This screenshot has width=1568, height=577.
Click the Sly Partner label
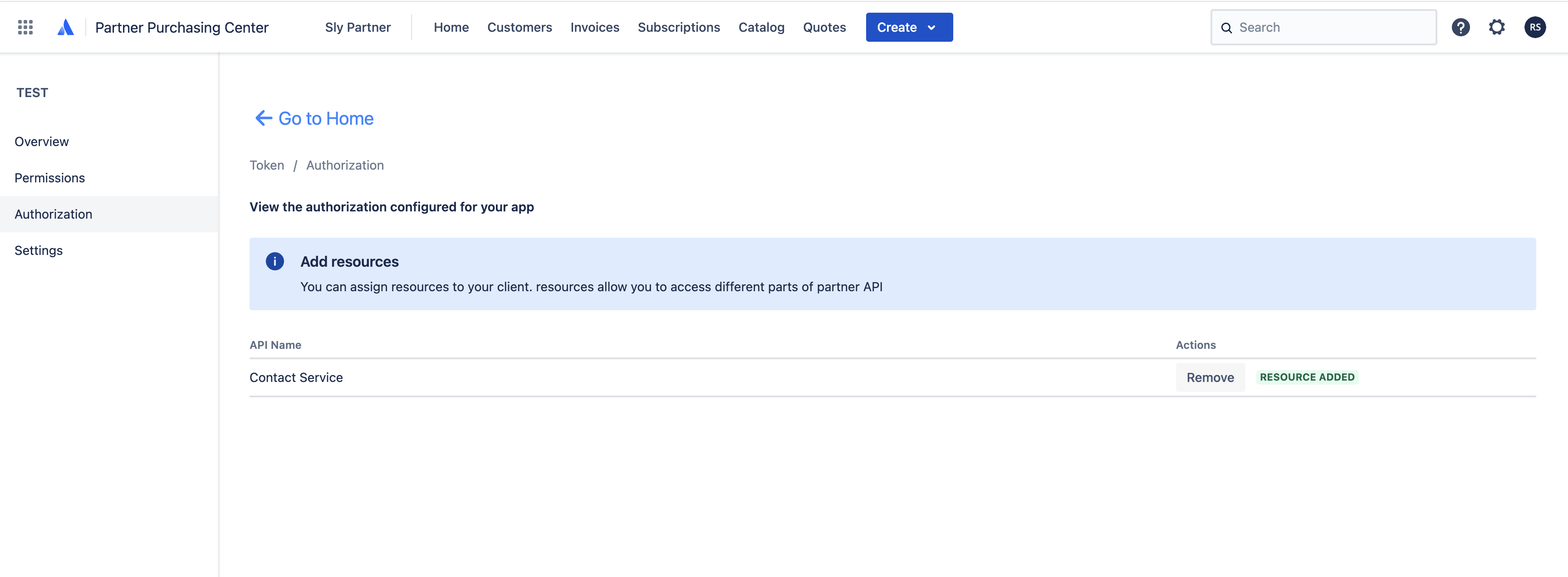pyautogui.click(x=358, y=27)
